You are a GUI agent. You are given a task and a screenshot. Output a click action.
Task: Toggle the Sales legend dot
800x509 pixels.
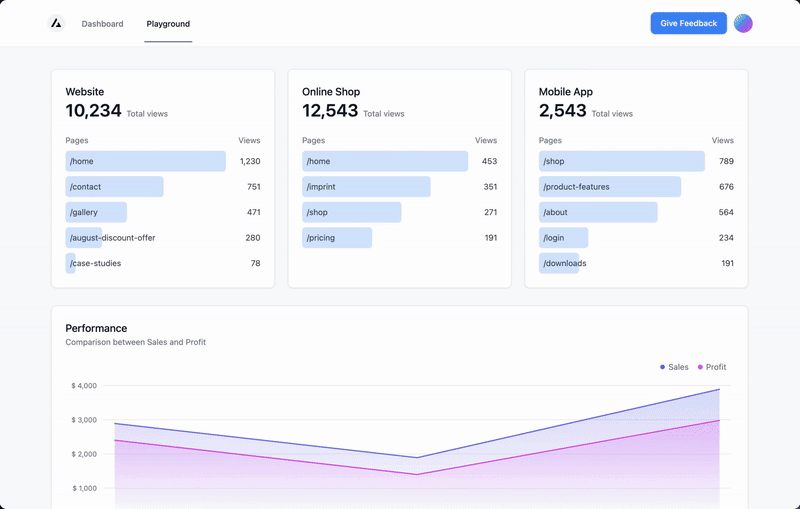click(x=662, y=367)
